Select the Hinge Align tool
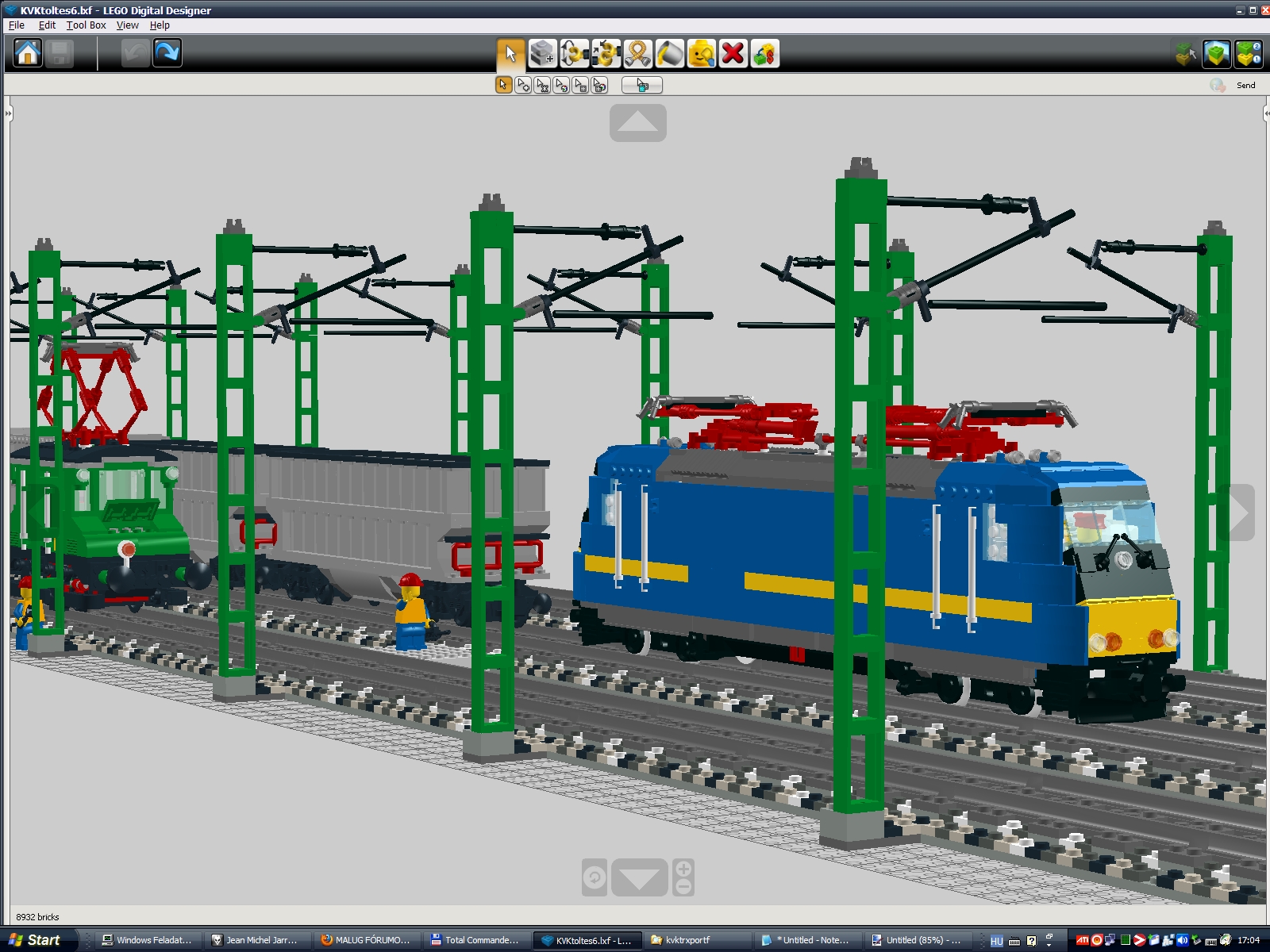The image size is (1270, 952). [x=606, y=54]
